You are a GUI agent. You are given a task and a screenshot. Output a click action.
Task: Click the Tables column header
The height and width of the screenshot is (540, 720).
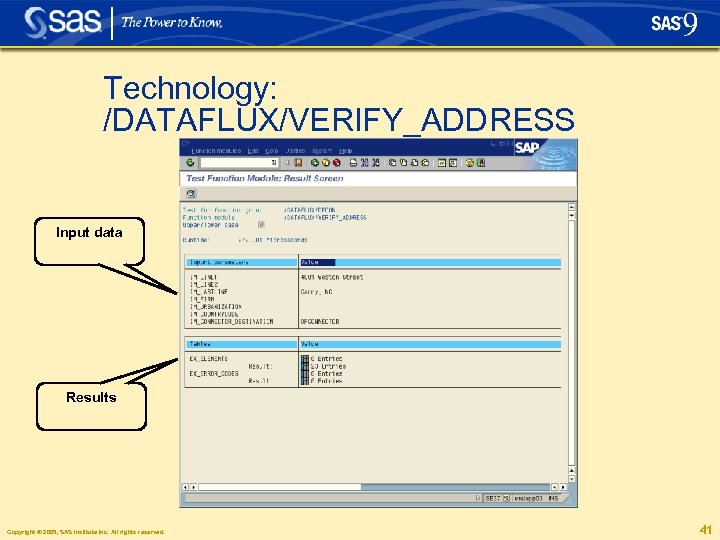click(x=242, y=344)
